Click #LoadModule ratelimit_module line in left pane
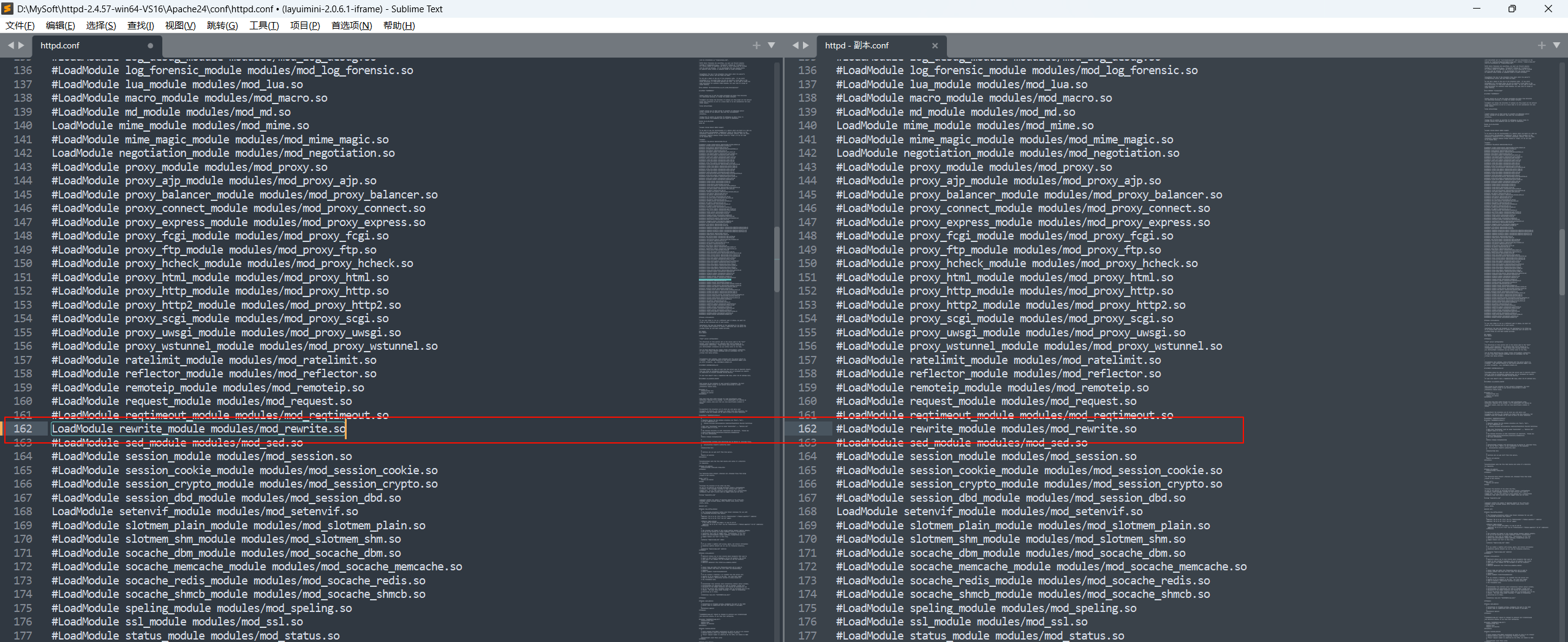This screenshot has height=642, width=1568. tap(214, 360)
